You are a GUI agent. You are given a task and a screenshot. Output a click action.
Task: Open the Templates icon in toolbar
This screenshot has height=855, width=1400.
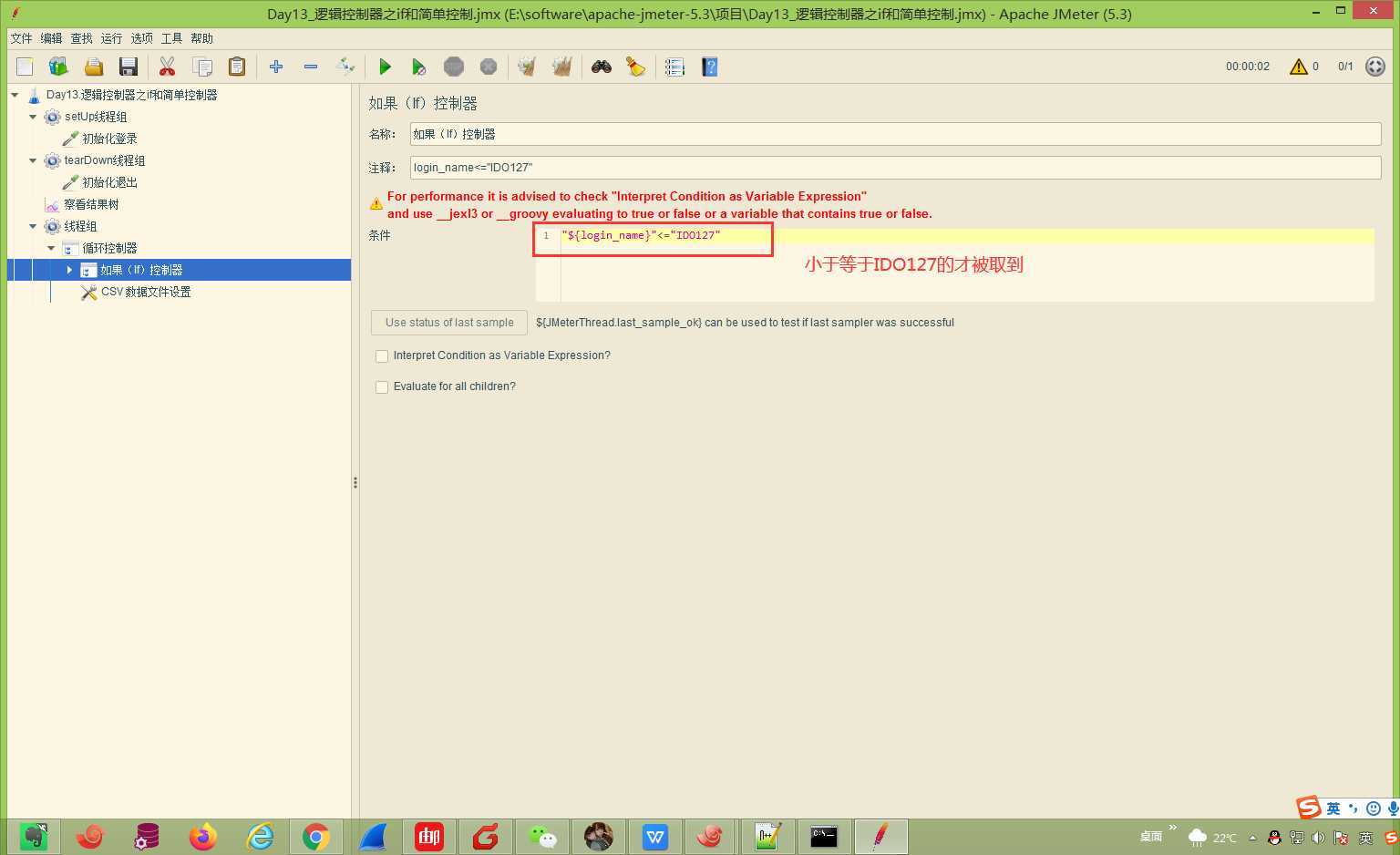coord(59,67)
